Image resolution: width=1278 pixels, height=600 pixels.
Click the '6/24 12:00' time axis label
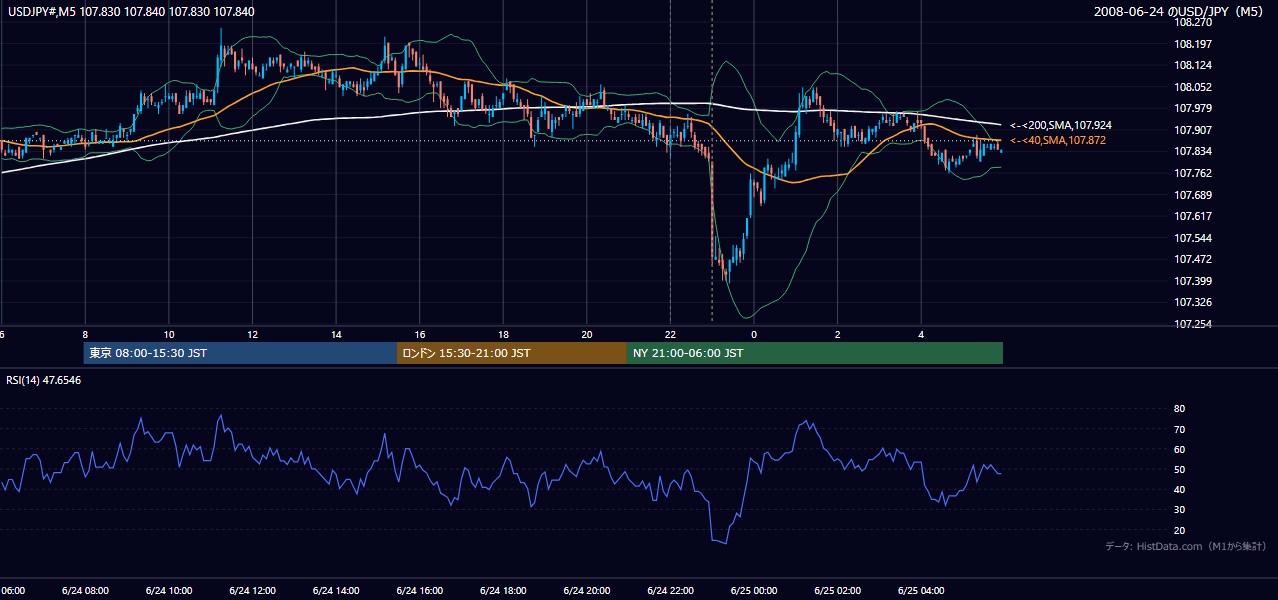252,591
